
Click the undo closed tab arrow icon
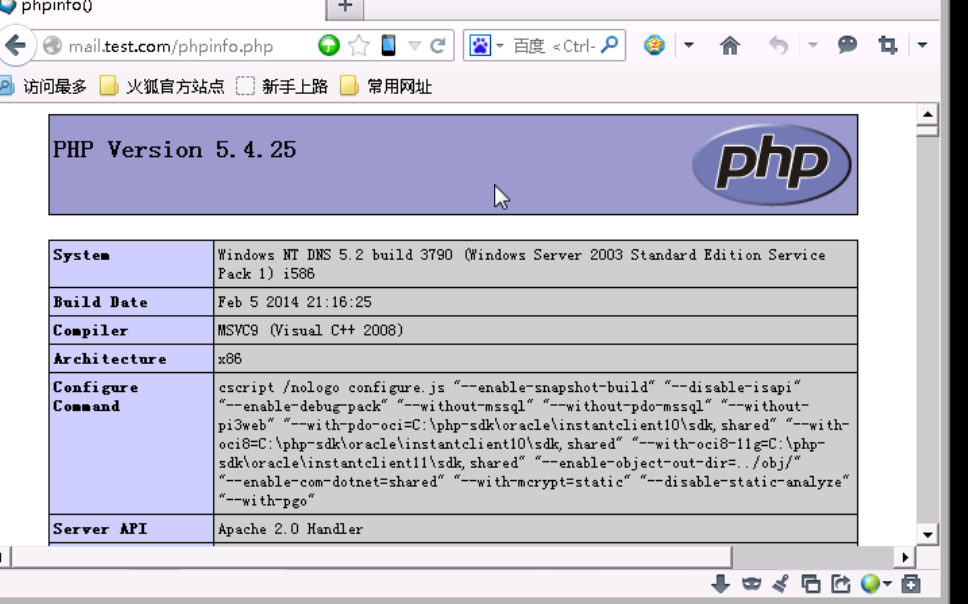tap(779, 45)
